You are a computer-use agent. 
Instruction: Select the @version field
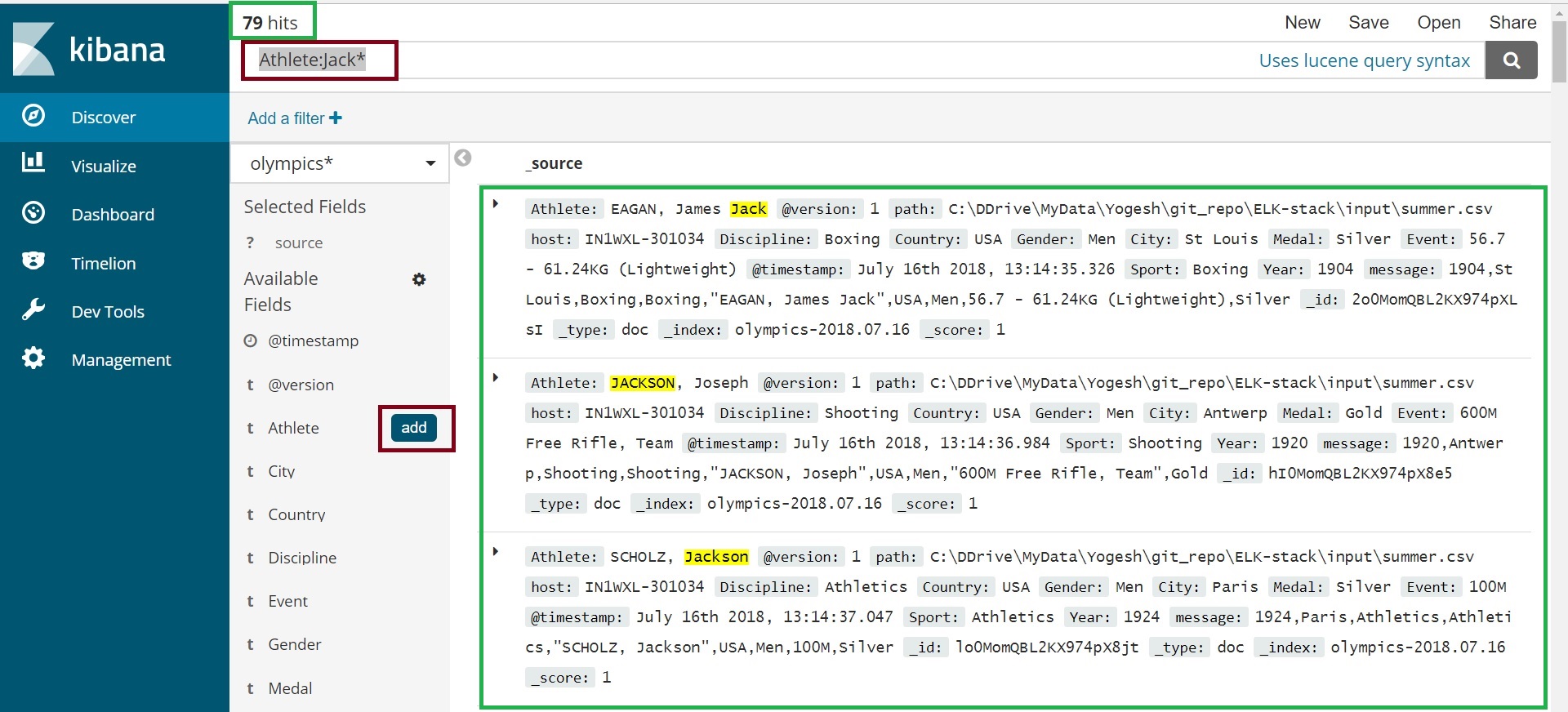pos(301,385)
